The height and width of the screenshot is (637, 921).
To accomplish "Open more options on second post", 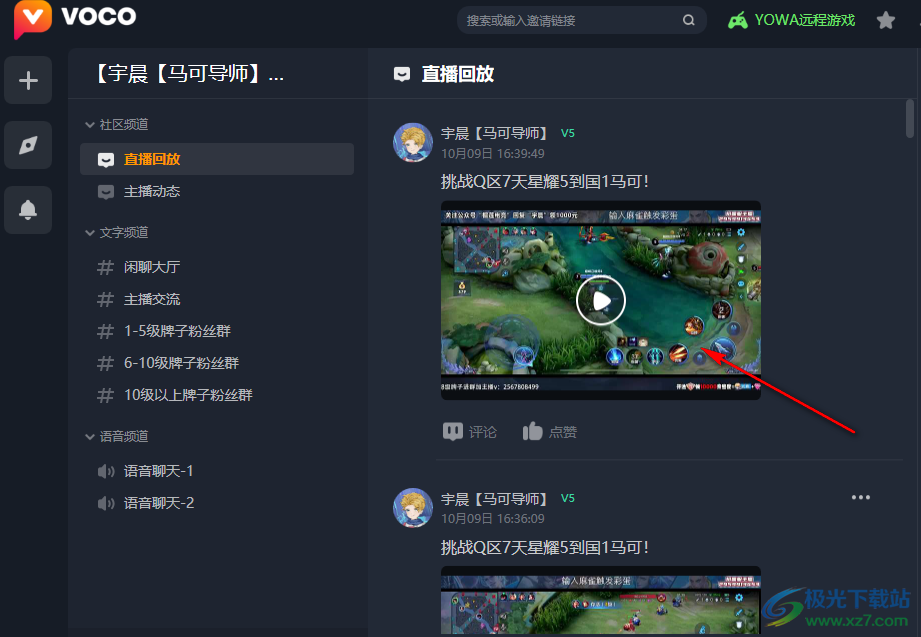I will pyautogui.click(x=861, y=498).
